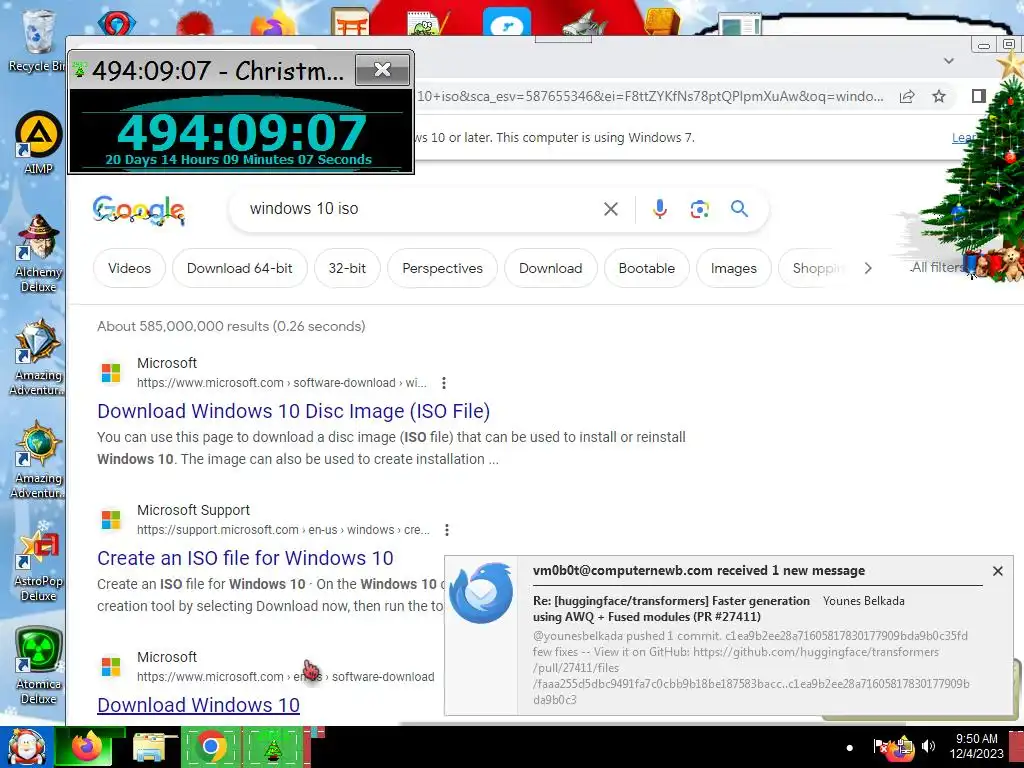Screen dimensions: 1024x768
Task: Click the magnifier search button
Action: [739, 209]
